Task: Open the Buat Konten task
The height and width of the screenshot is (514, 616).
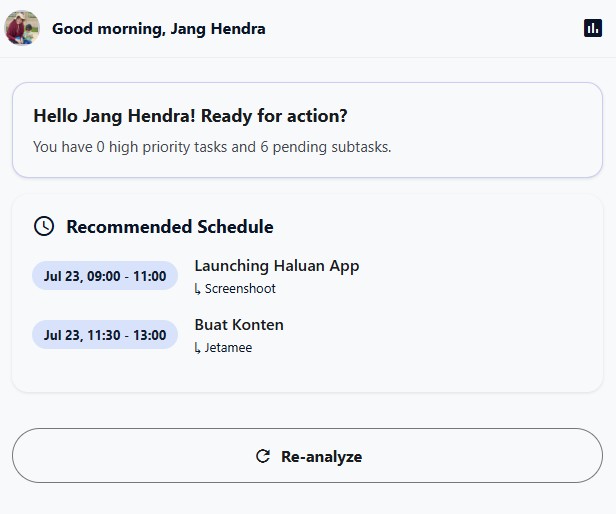Action: point(239,325)
